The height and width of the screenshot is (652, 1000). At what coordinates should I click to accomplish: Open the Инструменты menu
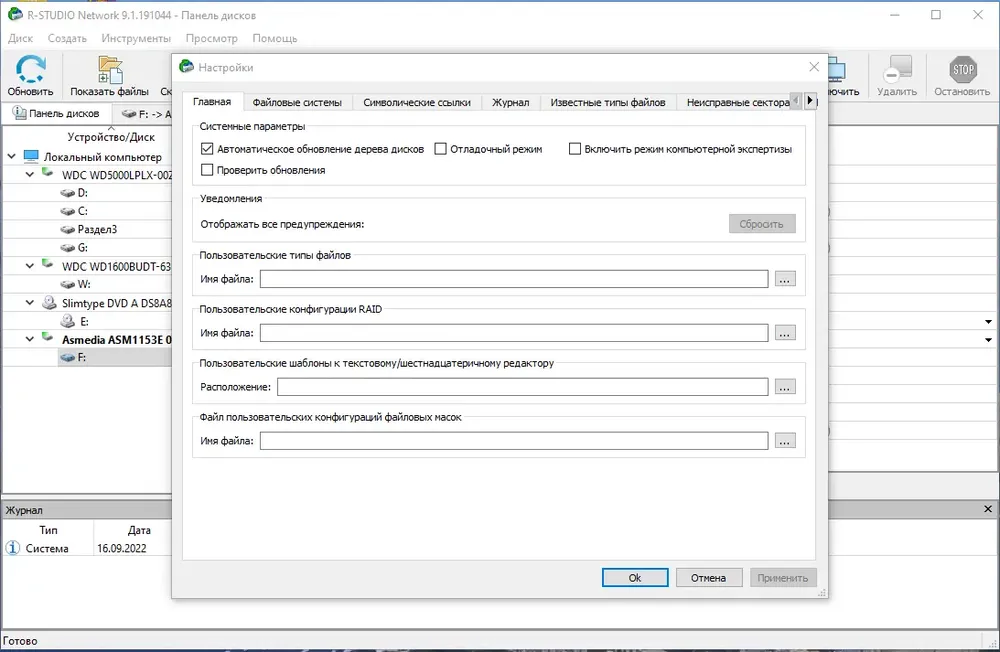pyautogui.click(x=136, y=38)
